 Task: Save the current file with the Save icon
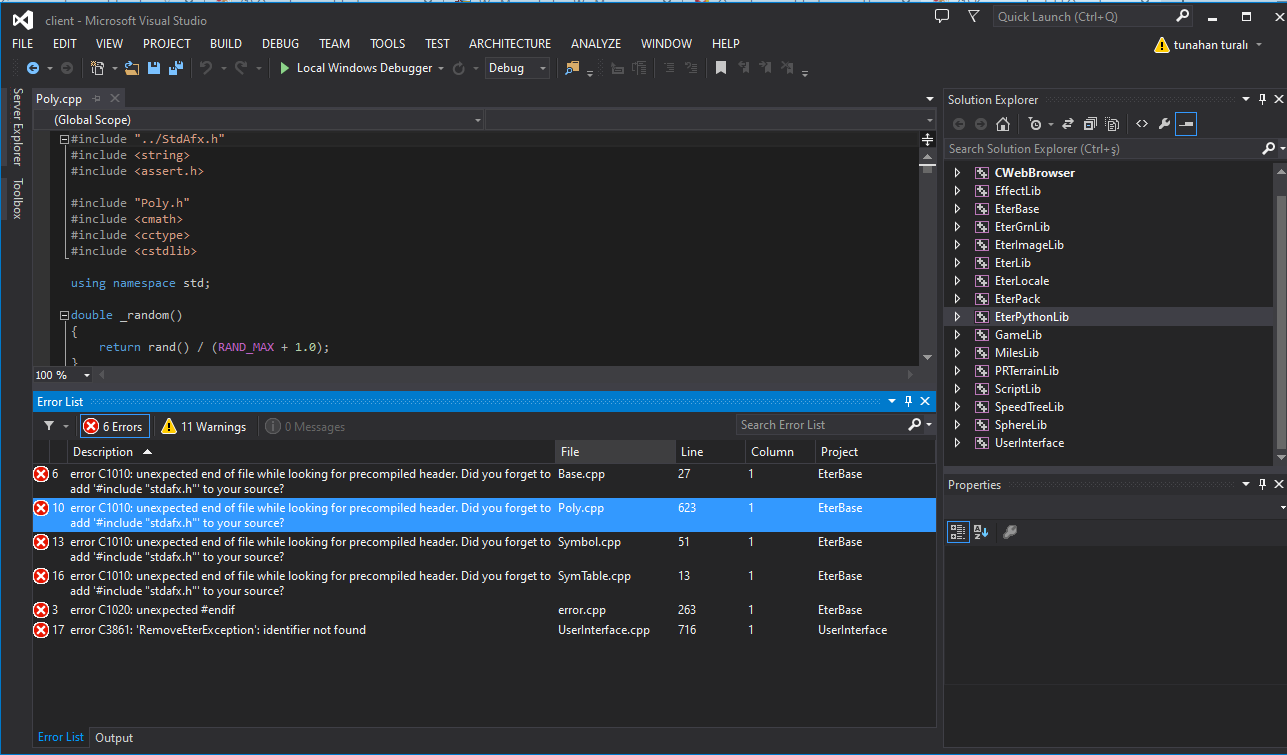point(154,68)
